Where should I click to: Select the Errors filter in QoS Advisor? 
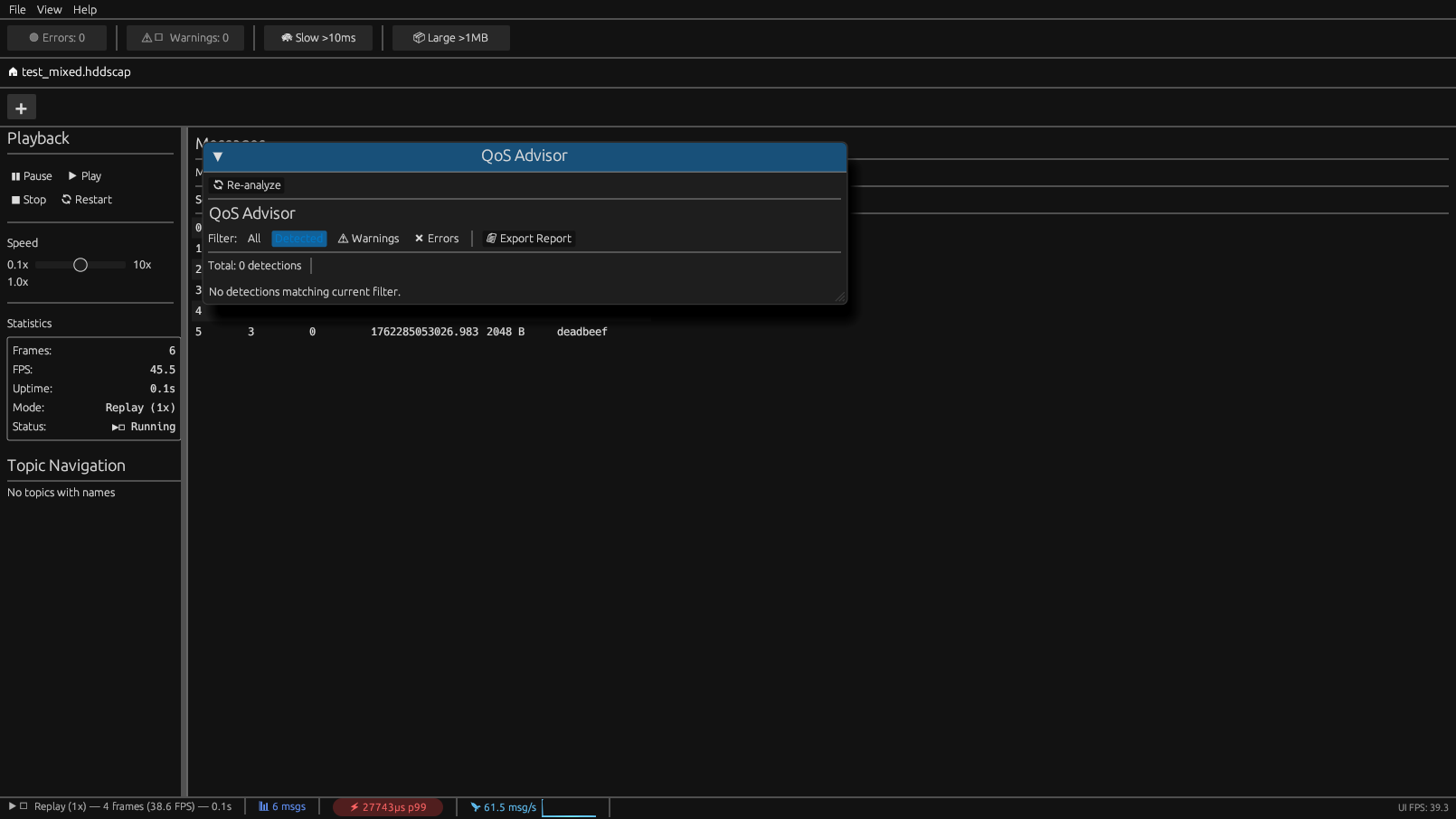tap(437, 238)
